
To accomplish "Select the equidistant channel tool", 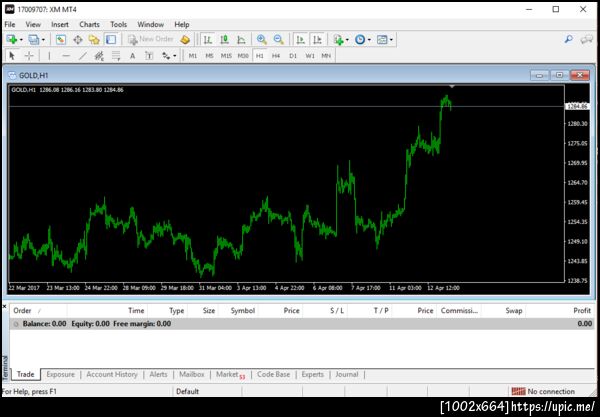I will point(99,56).
